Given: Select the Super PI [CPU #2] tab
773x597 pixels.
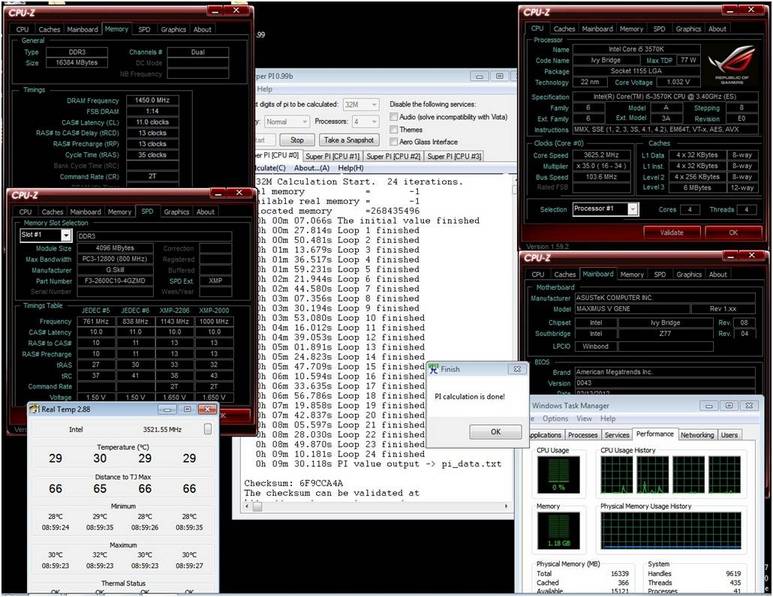Looking at the screenshot, I should (x=393, y=156).
